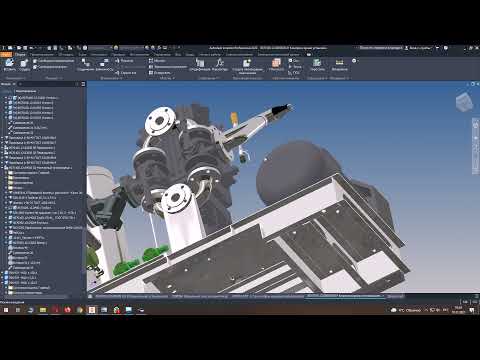Open the notification center icon
480x360 pixels.
[472, 310]
